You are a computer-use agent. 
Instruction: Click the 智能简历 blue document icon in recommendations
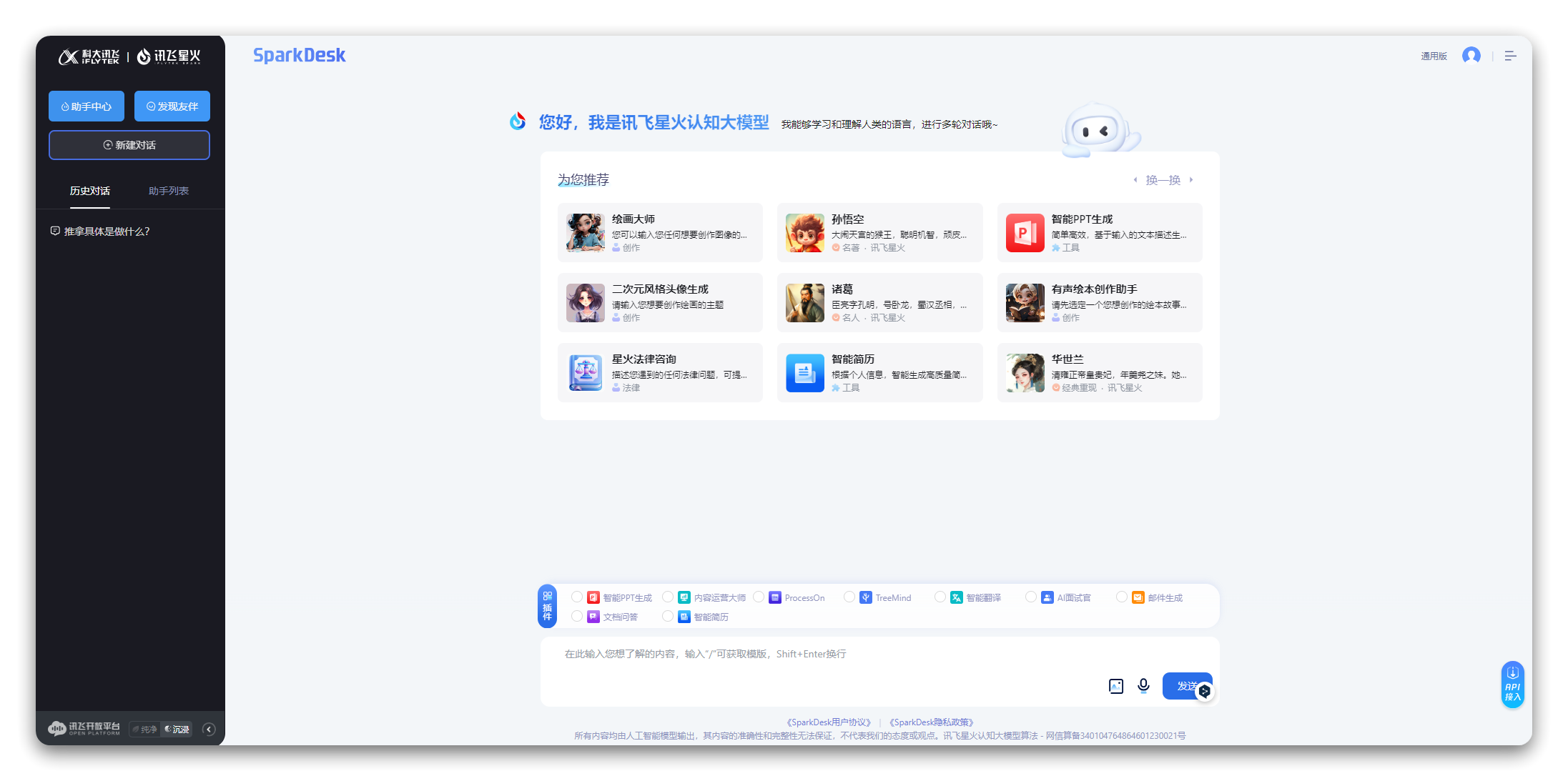(804, 373)
